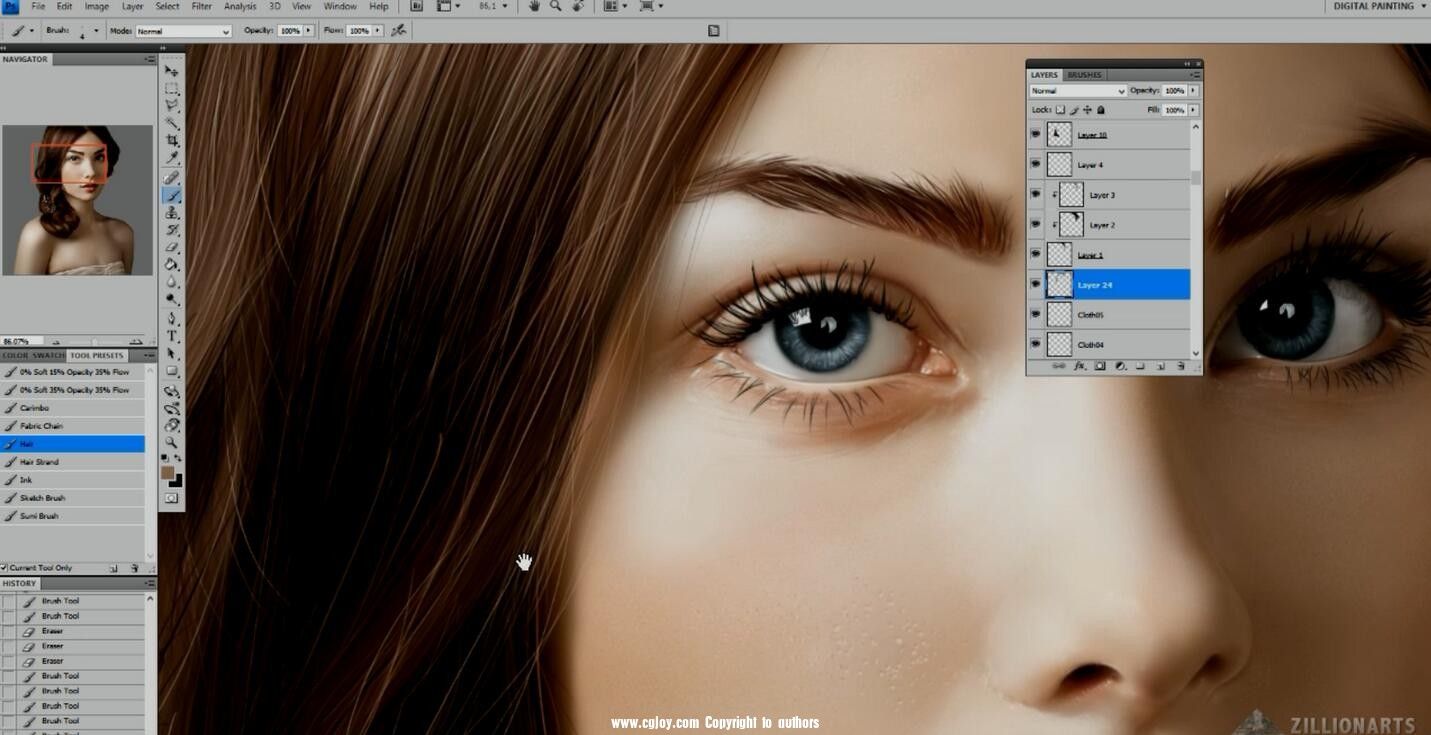Select the Eyedropper tool
The image size is (1431, 735).
pos(171,157)
